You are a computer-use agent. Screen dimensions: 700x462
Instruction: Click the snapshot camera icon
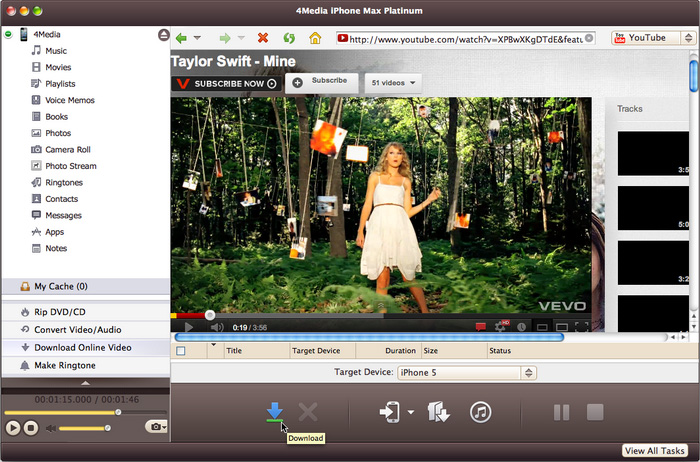[154, 427]
